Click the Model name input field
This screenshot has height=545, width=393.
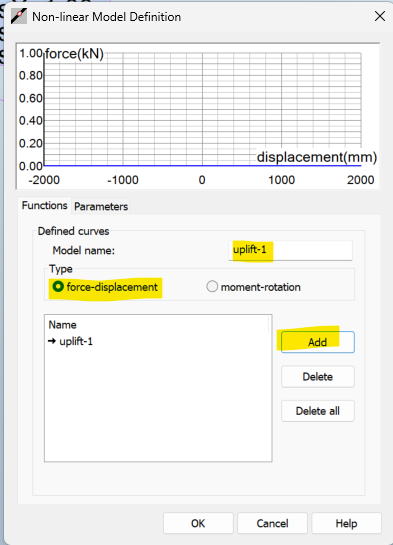click(290, 250)
